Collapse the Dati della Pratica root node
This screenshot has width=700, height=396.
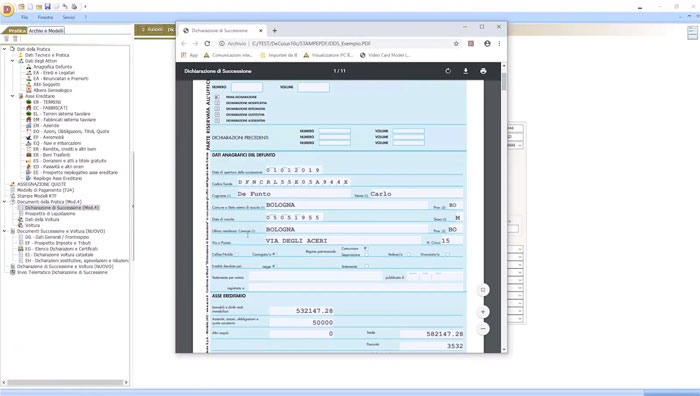(x=4, y=49)
